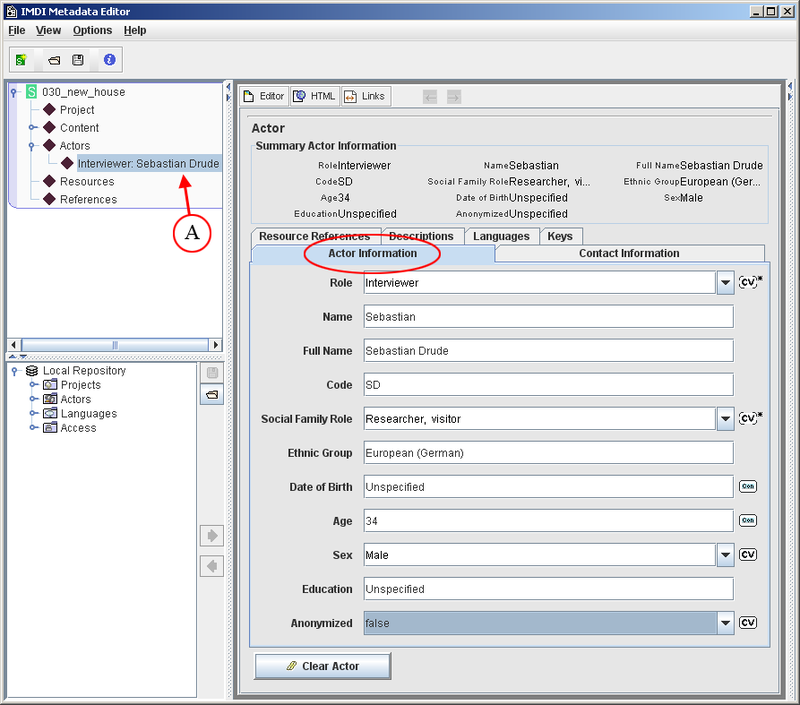This screenshot has width=800, height=705.
Task: Click the repository save icon button
Action: pyautogui.click(x=212, y=373)
